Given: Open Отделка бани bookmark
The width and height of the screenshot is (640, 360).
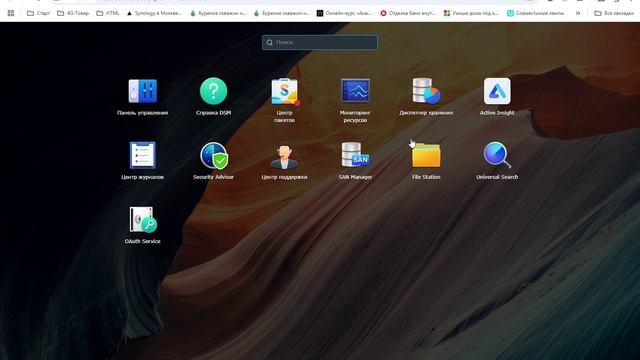Looking at the screenshot, I should (408, 13).
